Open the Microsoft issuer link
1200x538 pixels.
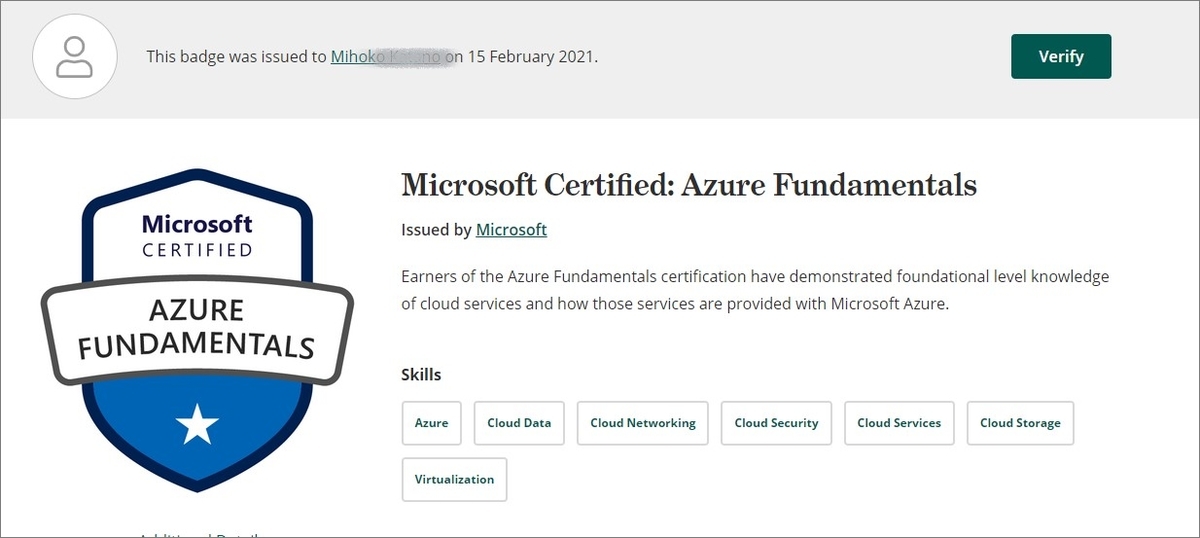(x=511, y=229)
